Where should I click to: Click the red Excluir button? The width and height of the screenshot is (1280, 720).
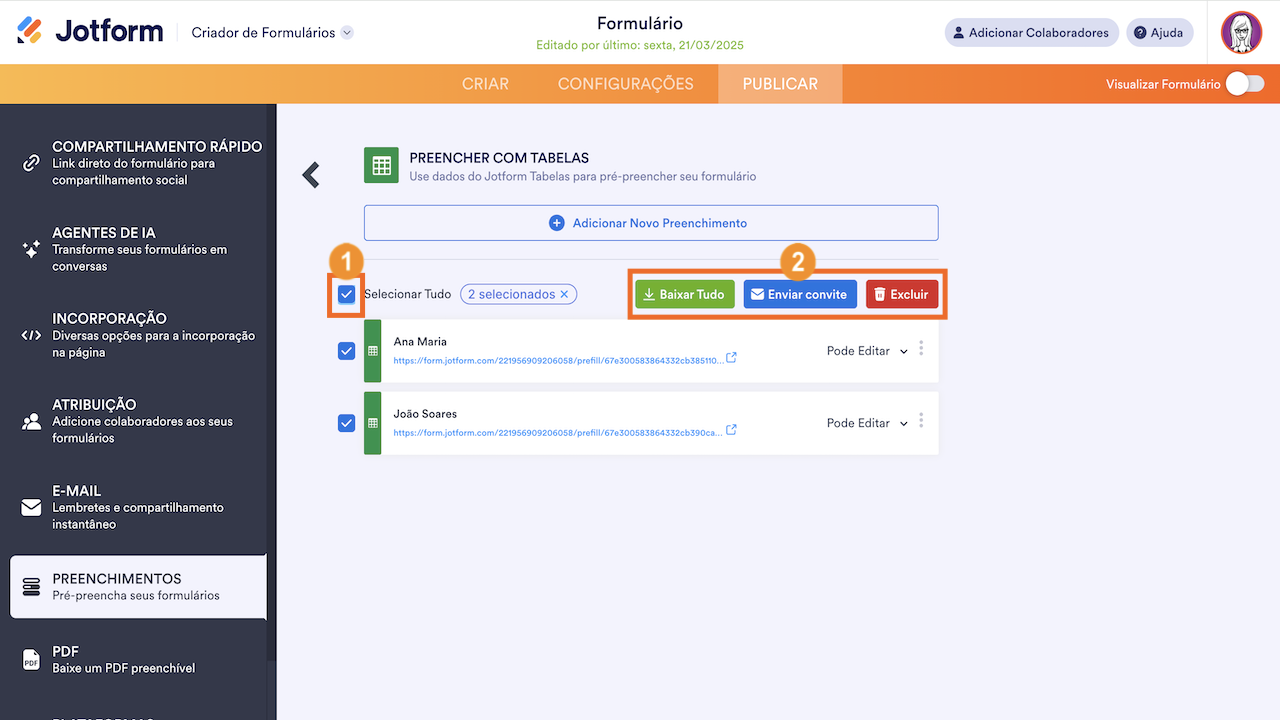pos(902,294)
